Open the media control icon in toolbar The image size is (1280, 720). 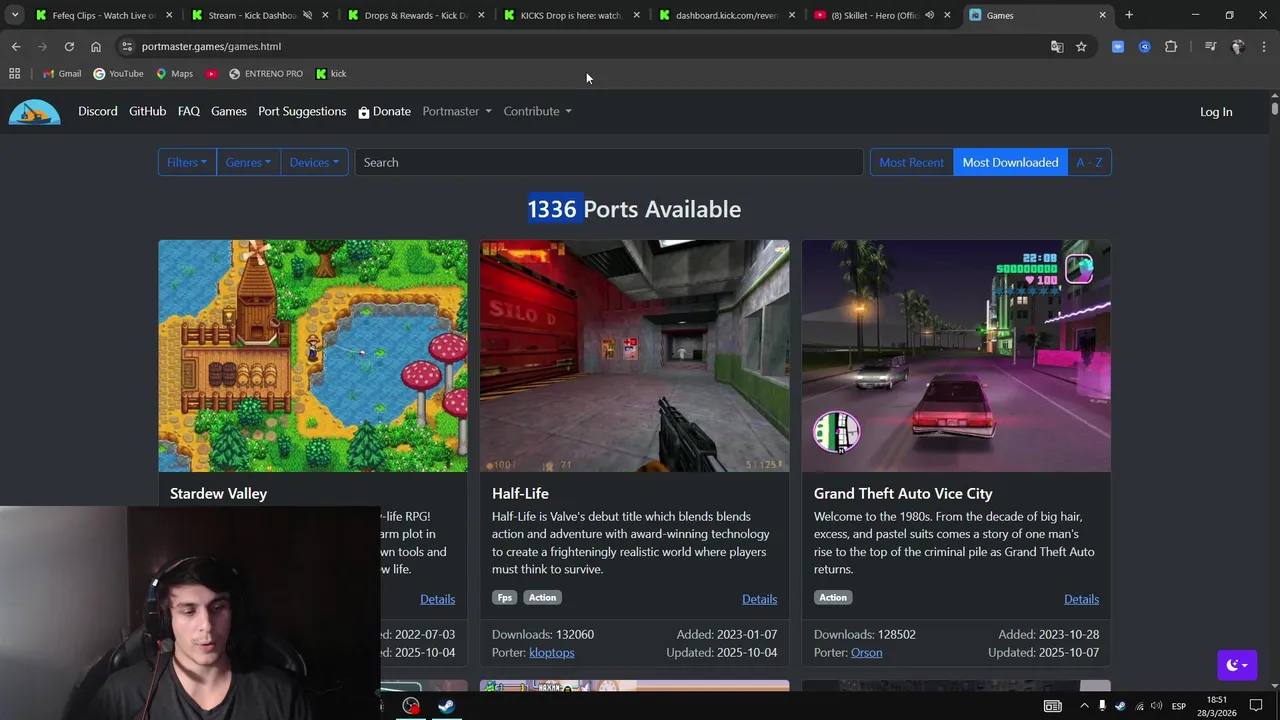(x=1210, y=46)
